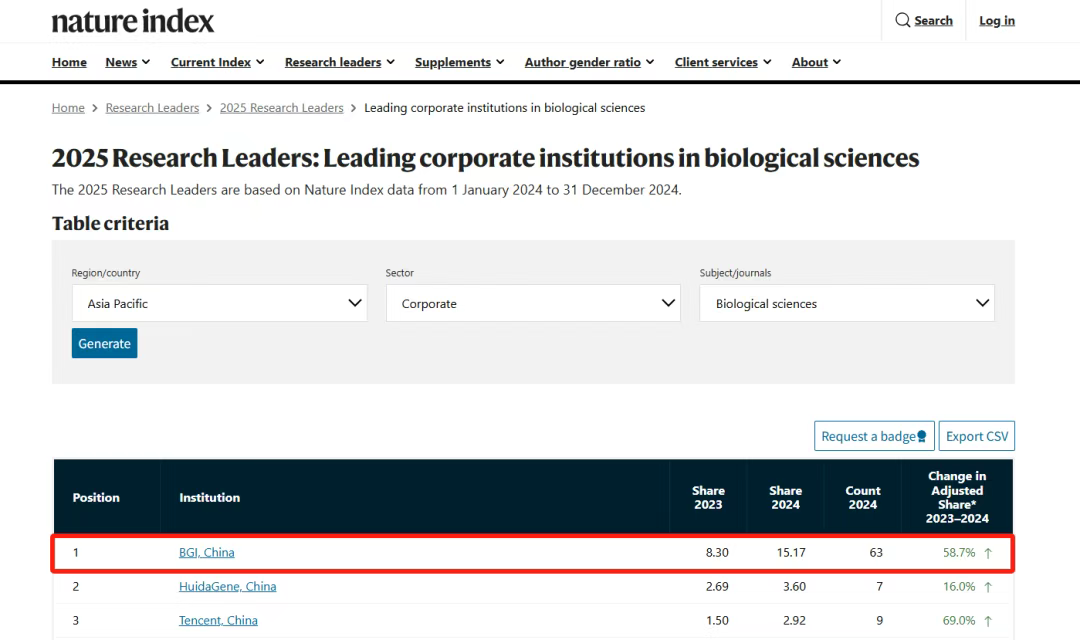Click Tencent's green up-arrow trend icon
Screen dimensions: 1080x640
[988, 621]
